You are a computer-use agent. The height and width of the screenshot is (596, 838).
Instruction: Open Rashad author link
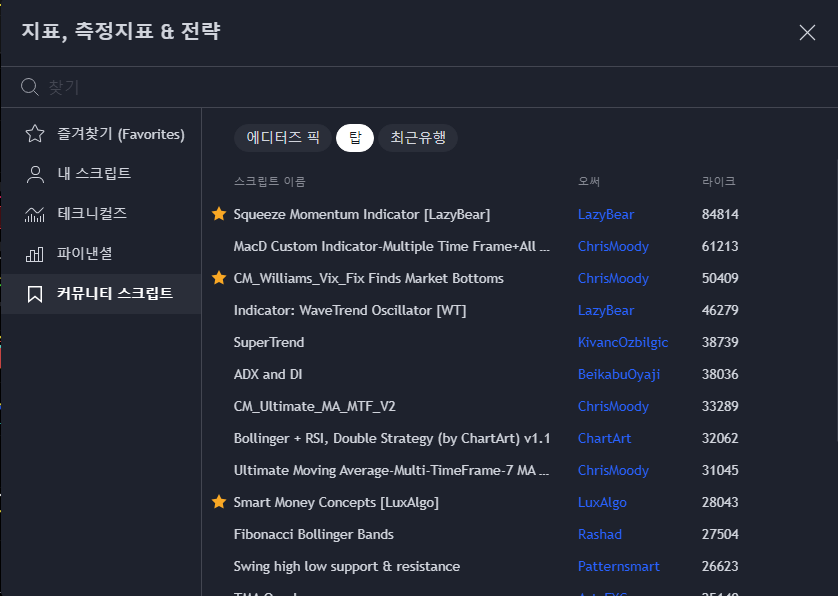pyautogui.click(x=600, y=535)
